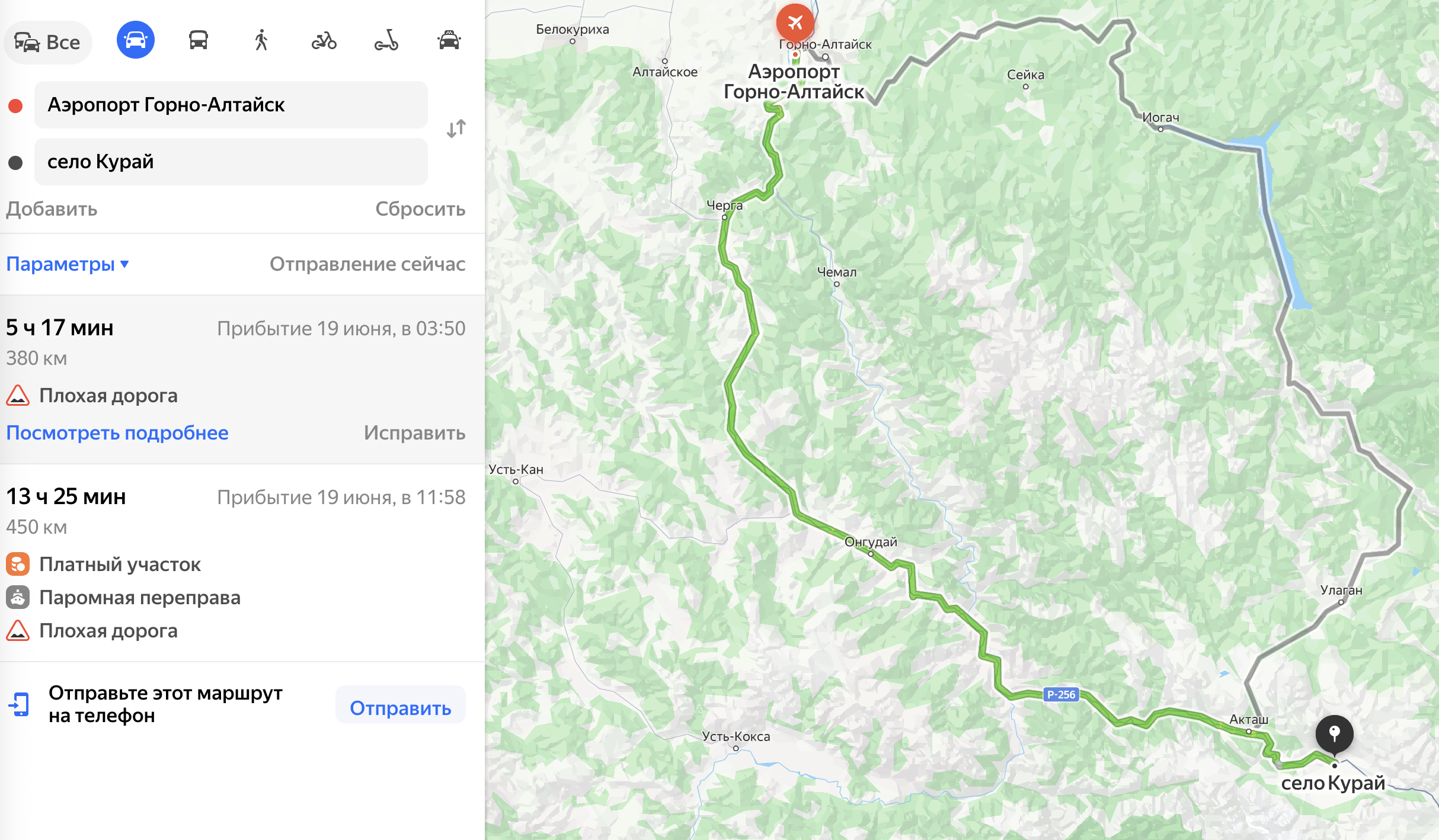This screenshot has height=840, width=1439.
Task: Reset the route with Сбросить
Action: (x=420, y=209)
